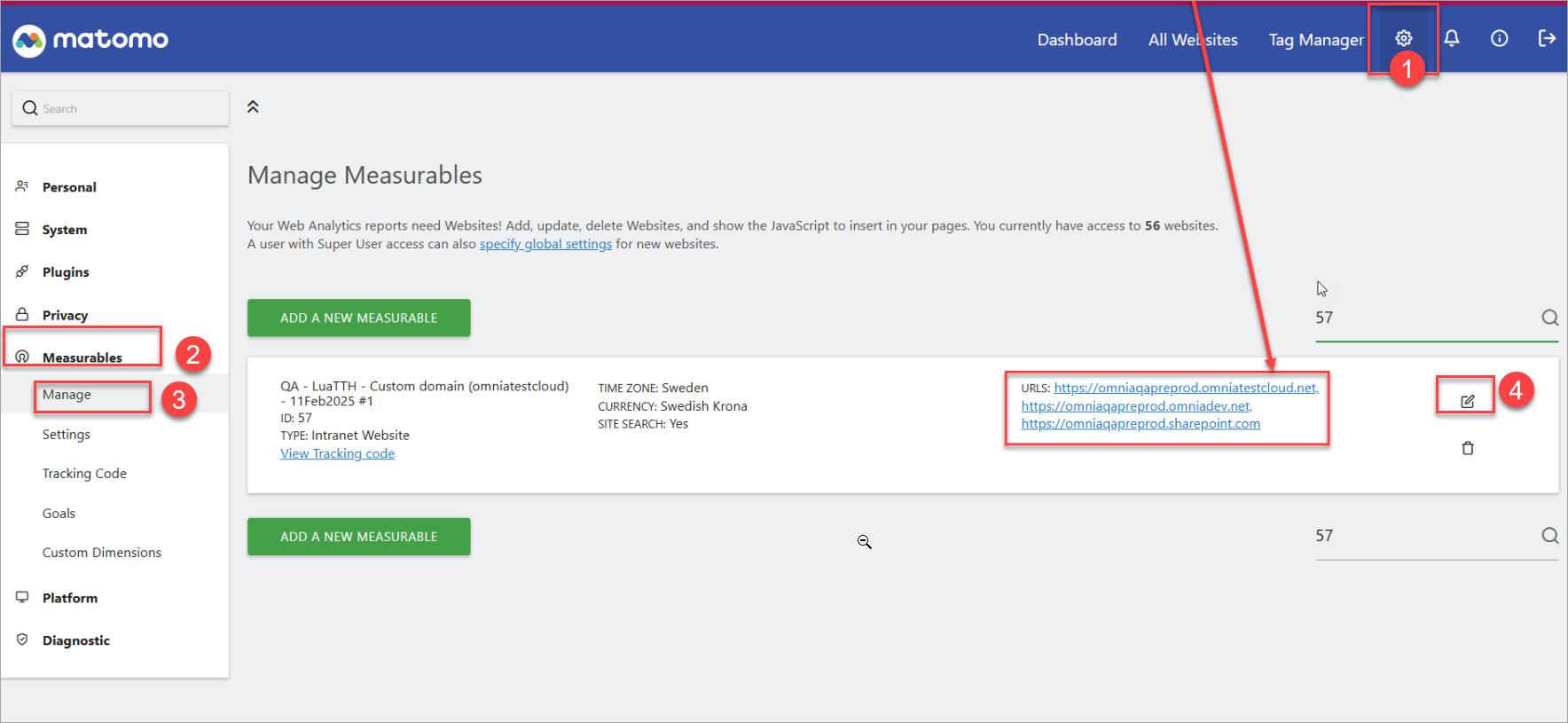Click the Plugins menu icon
1568x723 pixels.
coord(22,271)
